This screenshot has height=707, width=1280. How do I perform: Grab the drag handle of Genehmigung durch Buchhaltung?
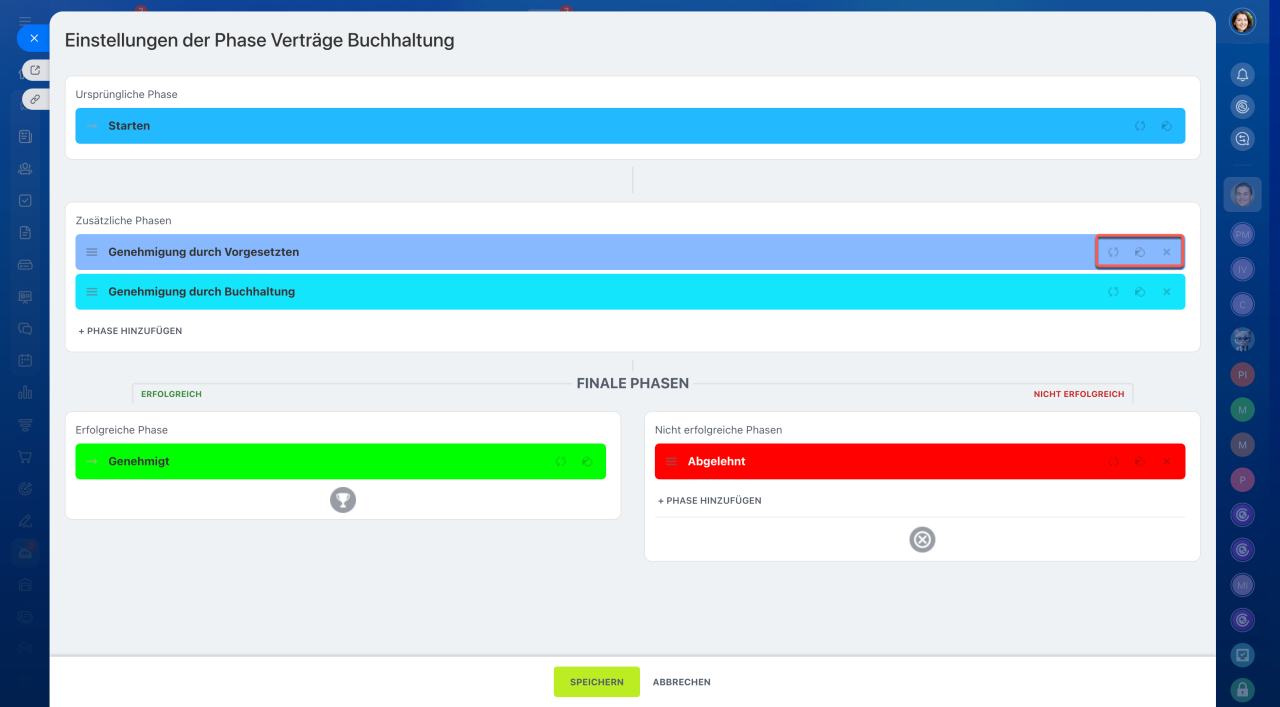92,292
